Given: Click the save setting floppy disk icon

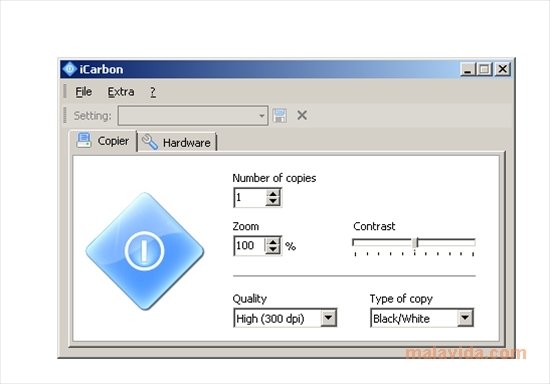Looking at the screenshot, I should point(280,115).
